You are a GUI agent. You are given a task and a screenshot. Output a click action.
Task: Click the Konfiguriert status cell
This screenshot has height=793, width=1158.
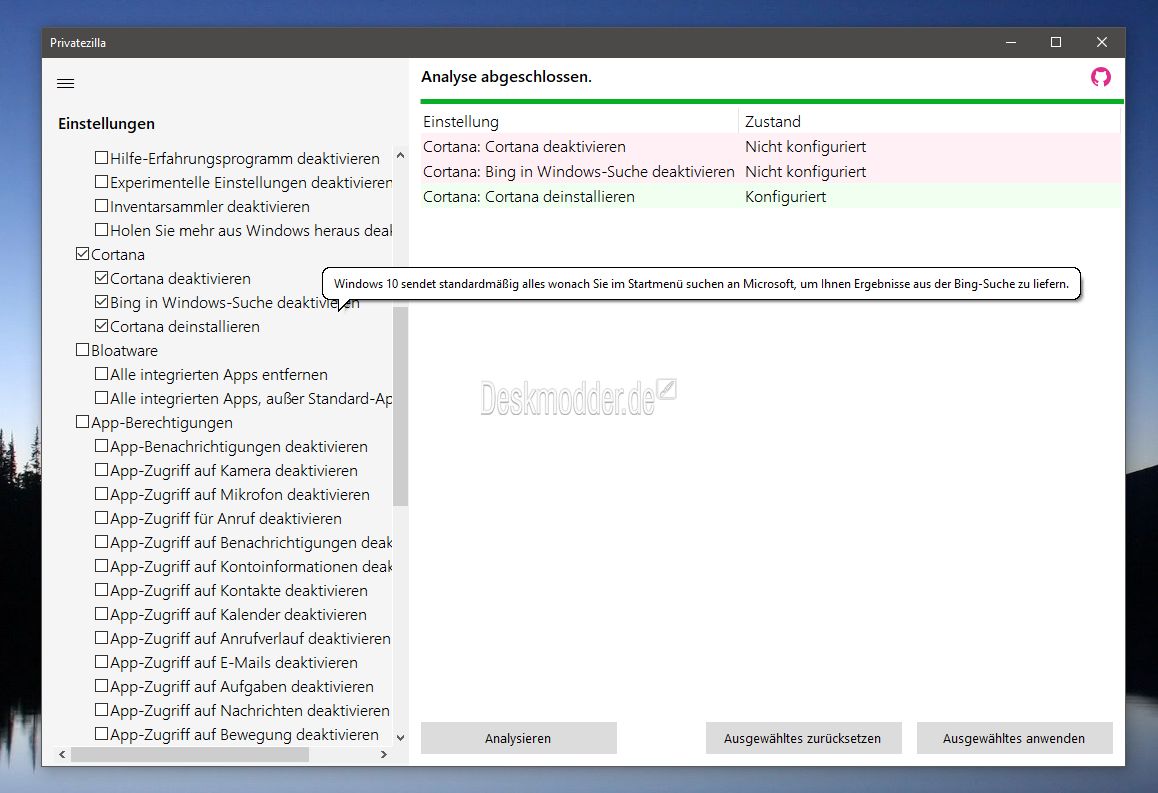point(785,196)
